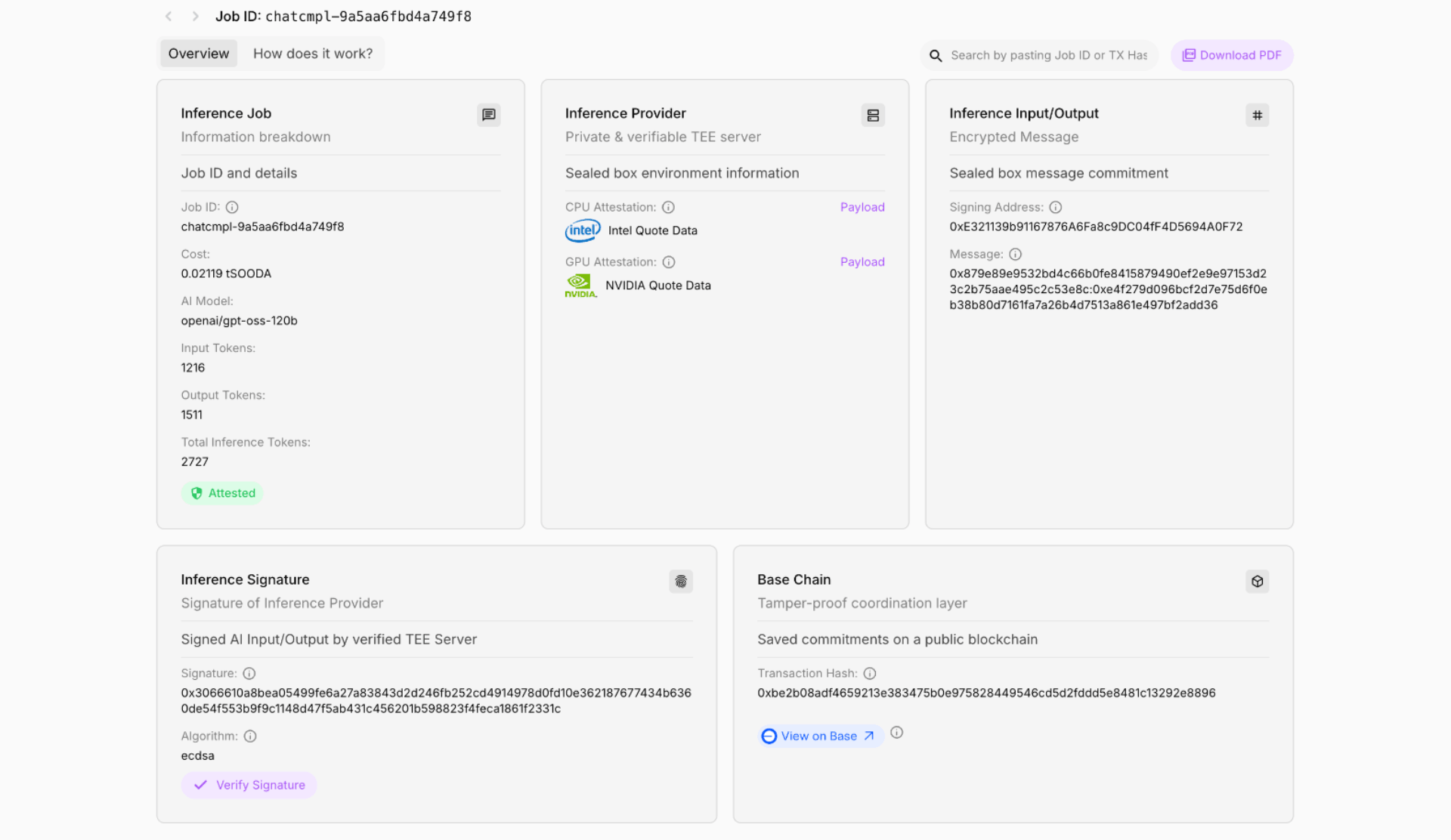Select total inference tokens value 2727
The width and height of the screenshot is (1451, 840).
click(x=194, y=462)
